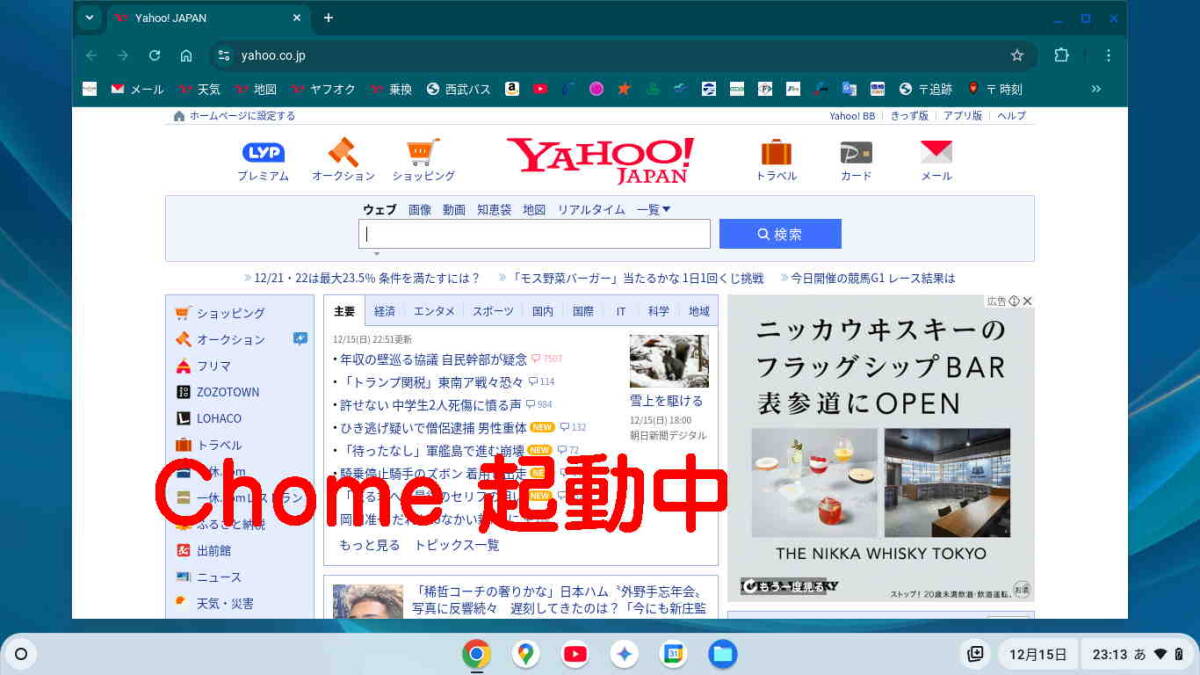Focus the Yahoo search input box

click(534, 234)
